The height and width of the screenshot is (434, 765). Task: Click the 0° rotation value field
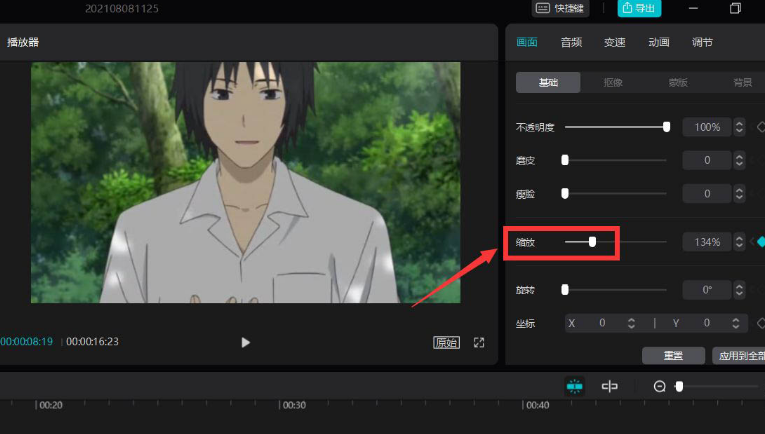pos(707,290)
